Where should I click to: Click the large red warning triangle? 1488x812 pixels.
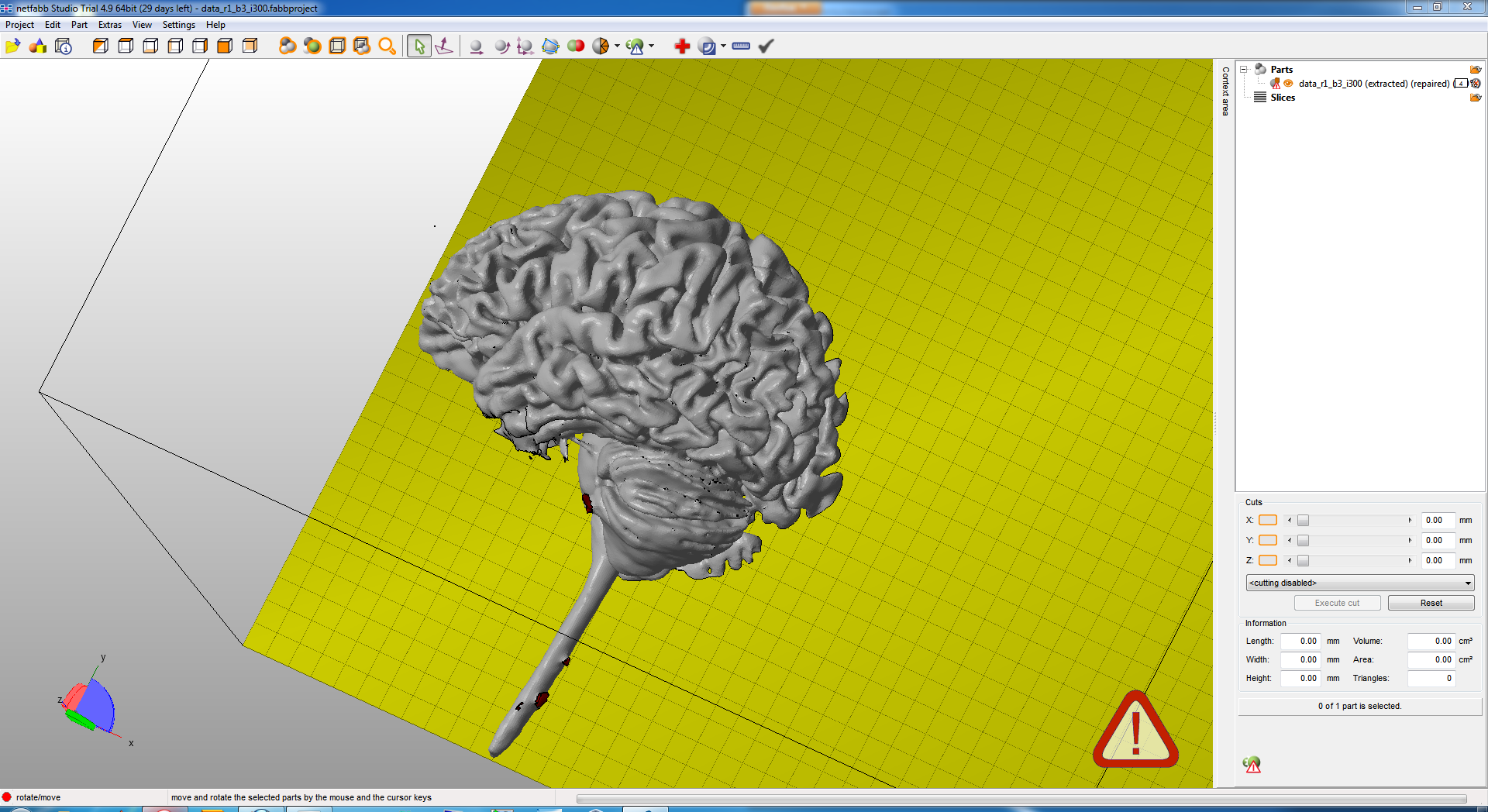(x=1135, y=731)
